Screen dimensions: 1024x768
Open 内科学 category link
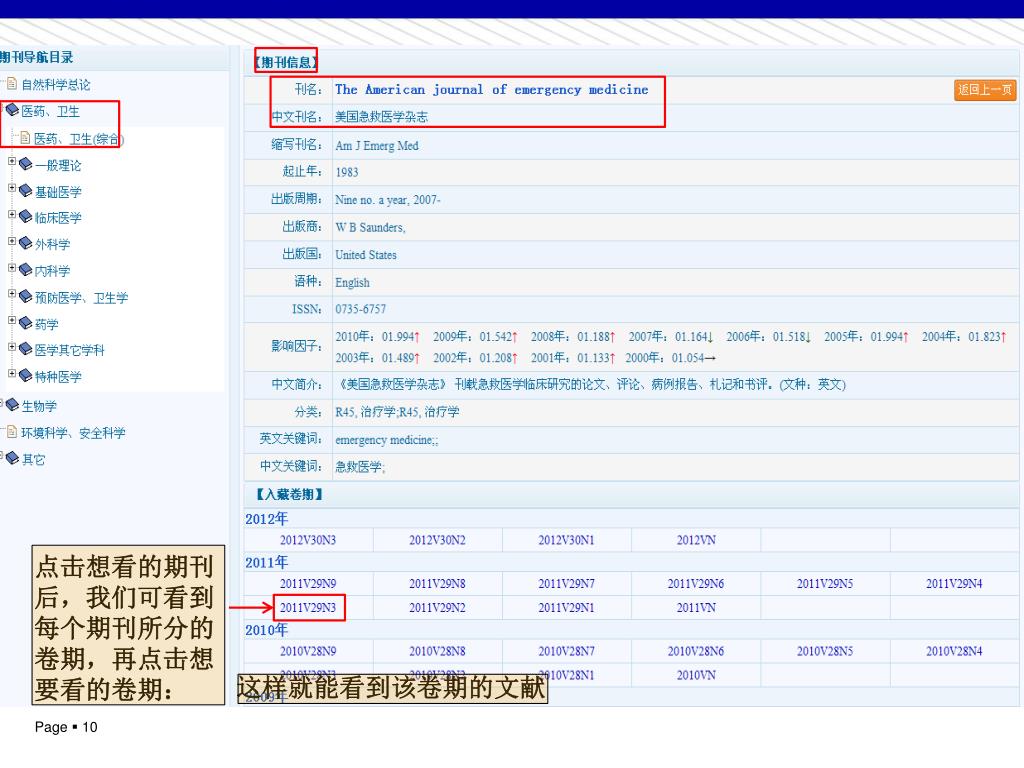52,271
